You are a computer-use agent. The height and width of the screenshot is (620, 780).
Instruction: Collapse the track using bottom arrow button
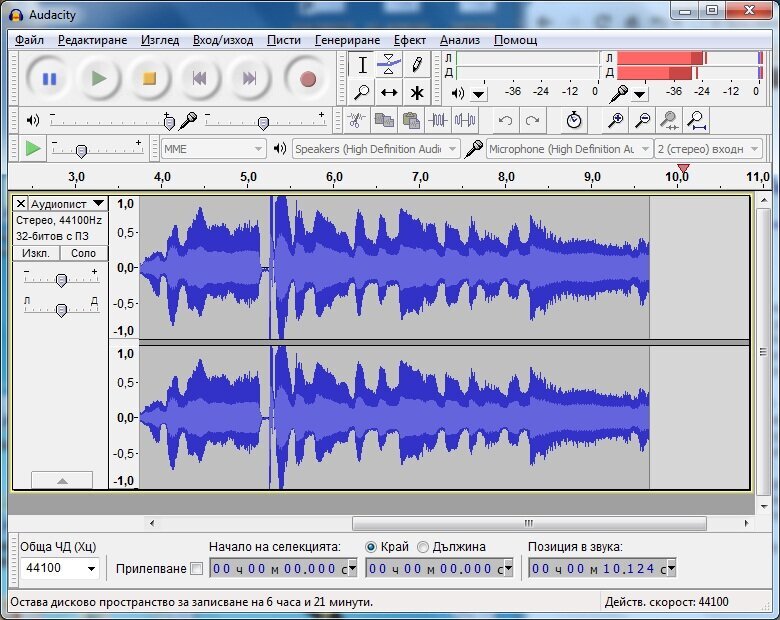pyautogui.click(x=62, y=480)
